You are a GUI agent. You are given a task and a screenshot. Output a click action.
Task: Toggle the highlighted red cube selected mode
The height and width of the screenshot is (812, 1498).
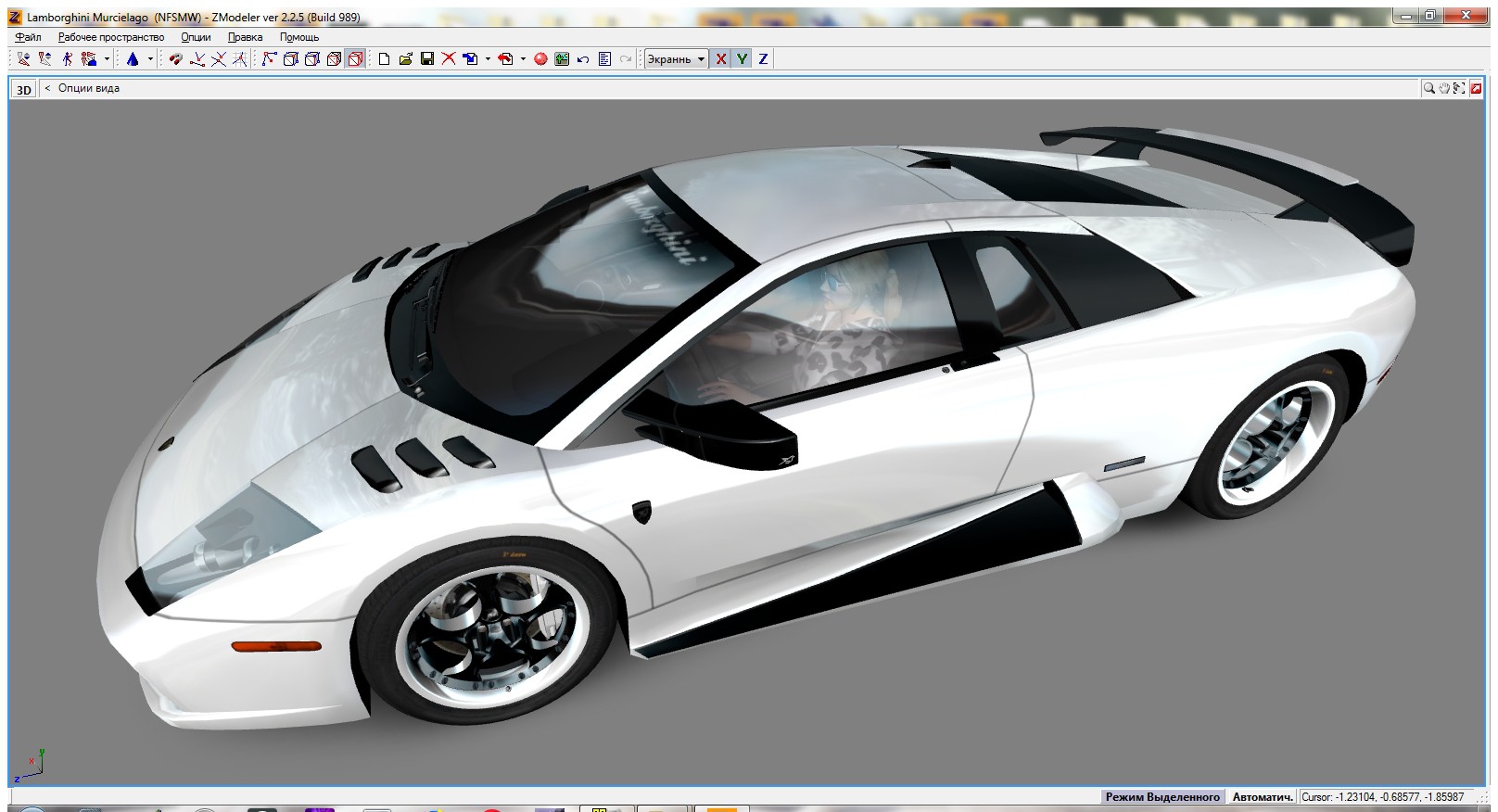[355, 58]
